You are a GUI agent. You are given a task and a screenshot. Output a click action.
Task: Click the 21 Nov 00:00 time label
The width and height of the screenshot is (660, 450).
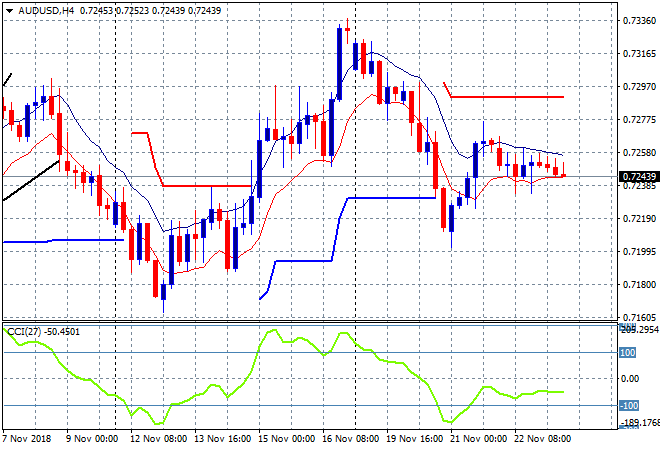coord(478,439)
